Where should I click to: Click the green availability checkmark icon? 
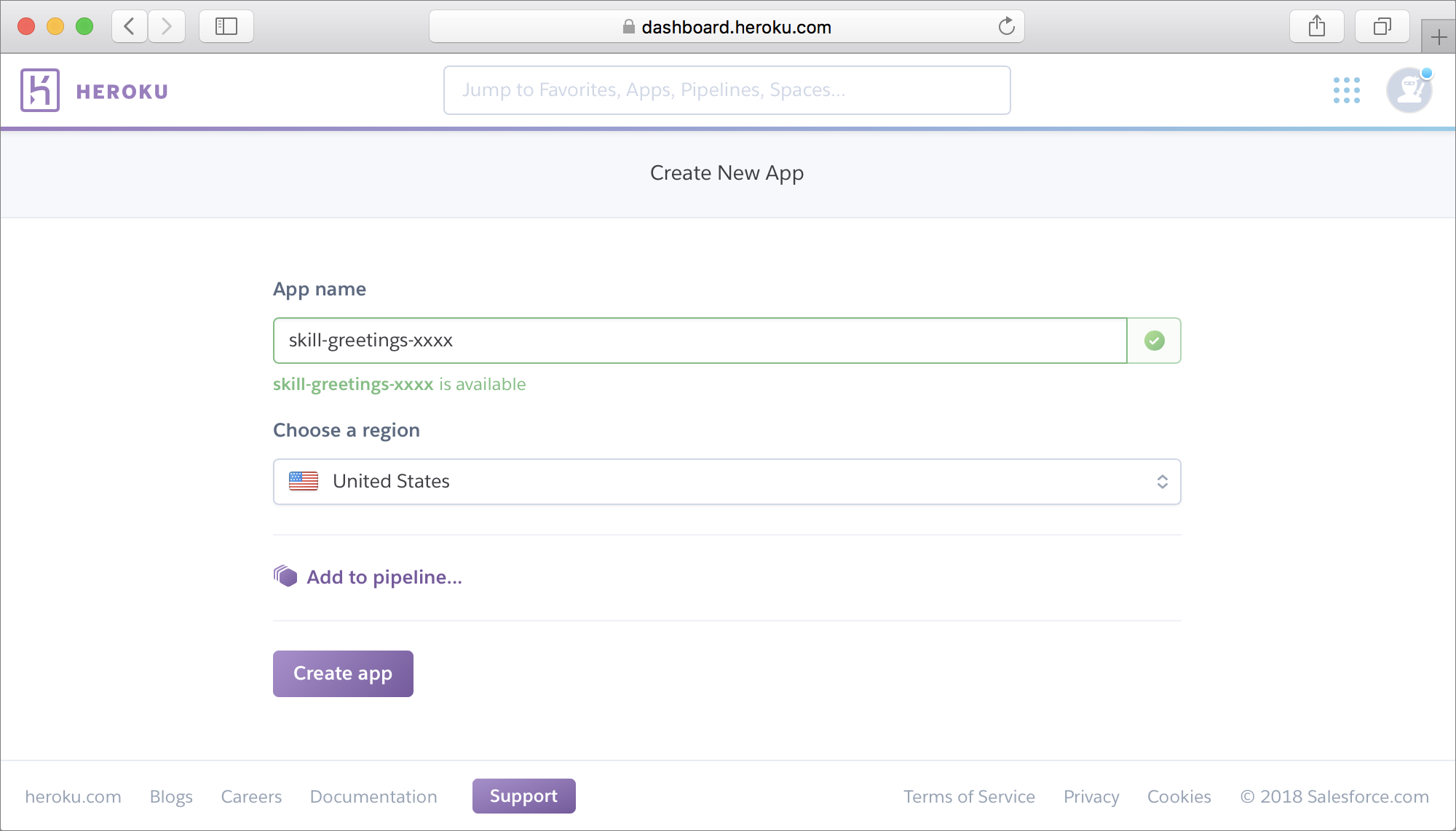(1155, 341)
